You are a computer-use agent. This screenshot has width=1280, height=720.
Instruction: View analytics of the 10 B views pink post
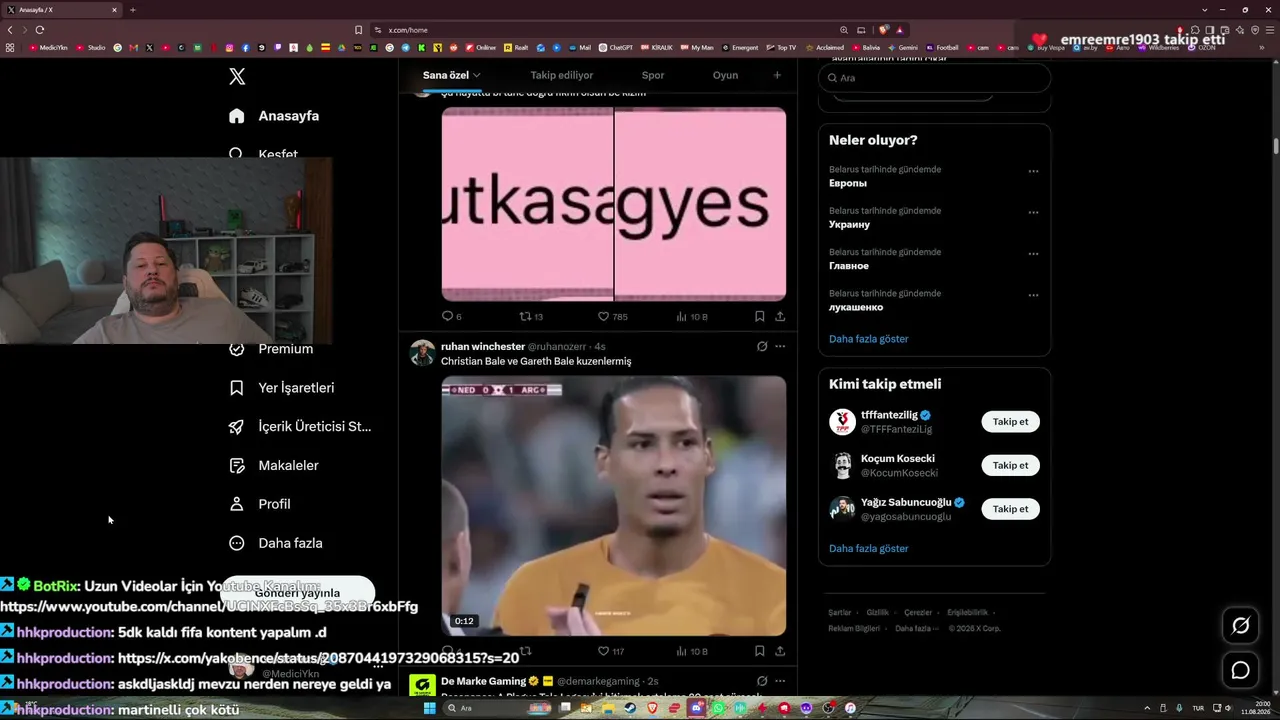[x=692, y=316]
